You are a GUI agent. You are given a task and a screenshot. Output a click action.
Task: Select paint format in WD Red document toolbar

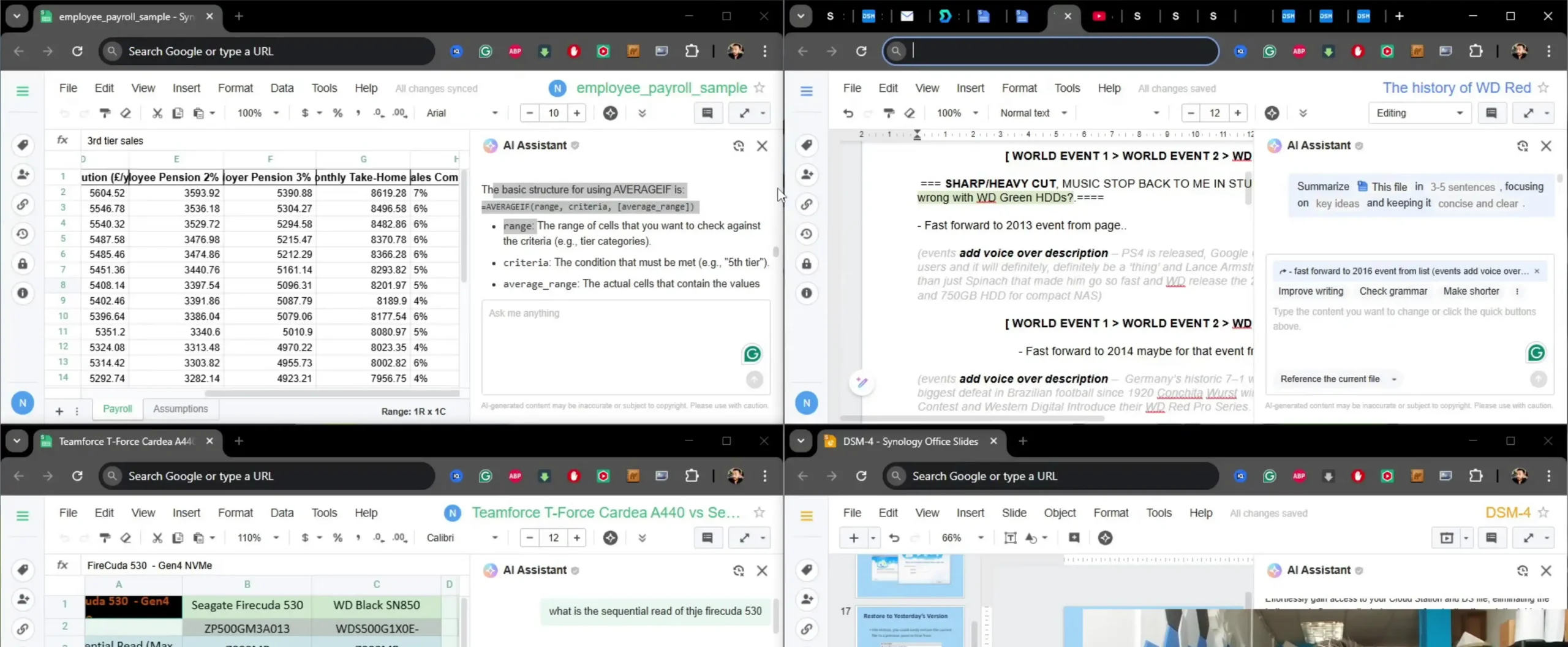pyautogui.click(x=889, y=113)
